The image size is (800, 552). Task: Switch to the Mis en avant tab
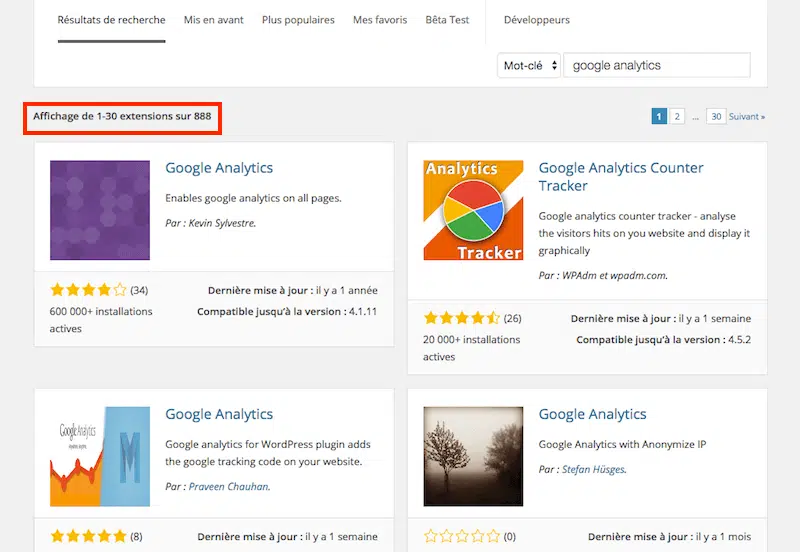click(x=213, y=20)
